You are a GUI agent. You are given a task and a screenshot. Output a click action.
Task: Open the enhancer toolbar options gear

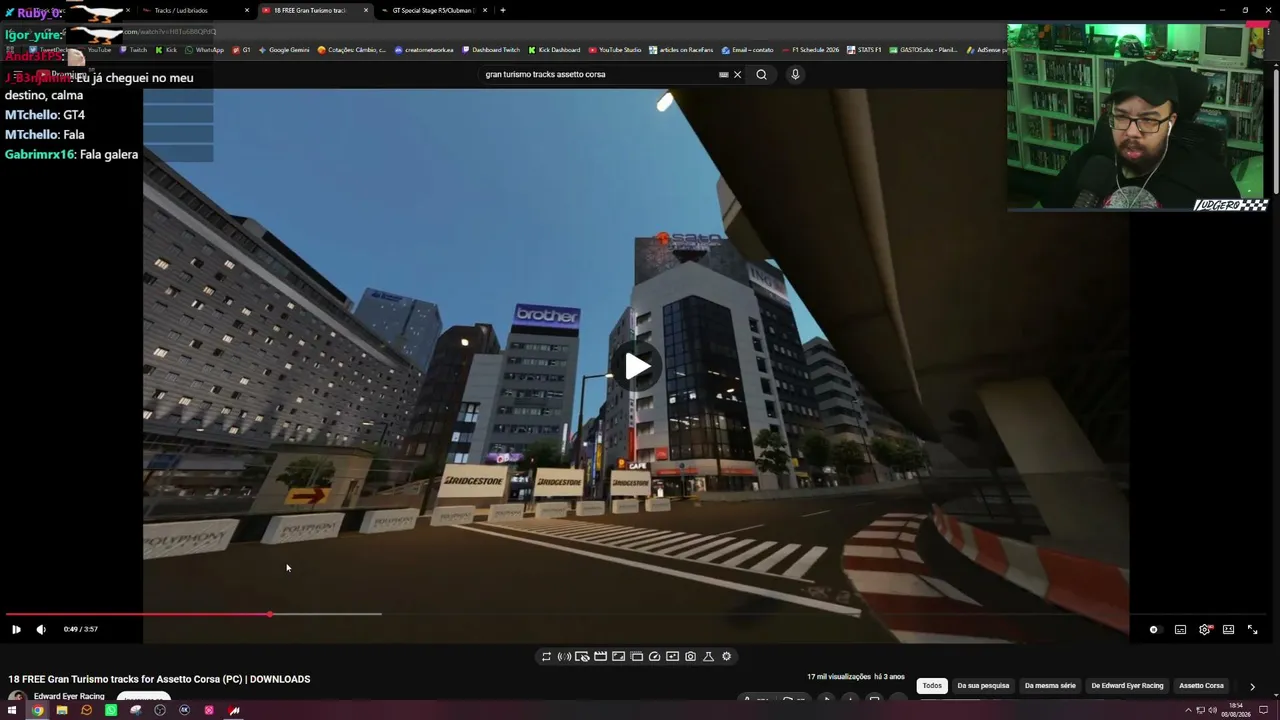[x=726, y=657]
